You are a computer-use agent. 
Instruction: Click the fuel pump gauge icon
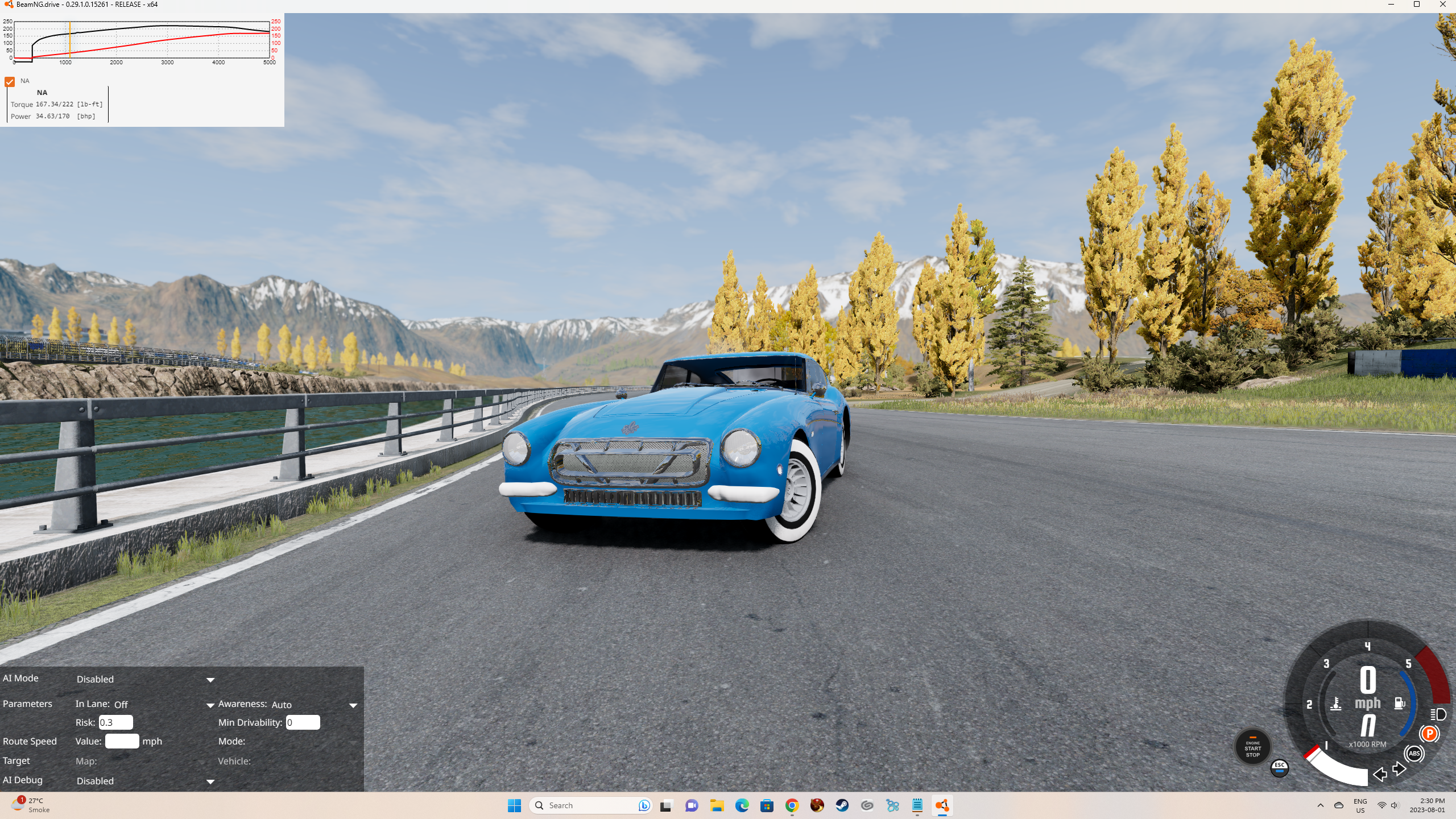(x=1400, y=703)
